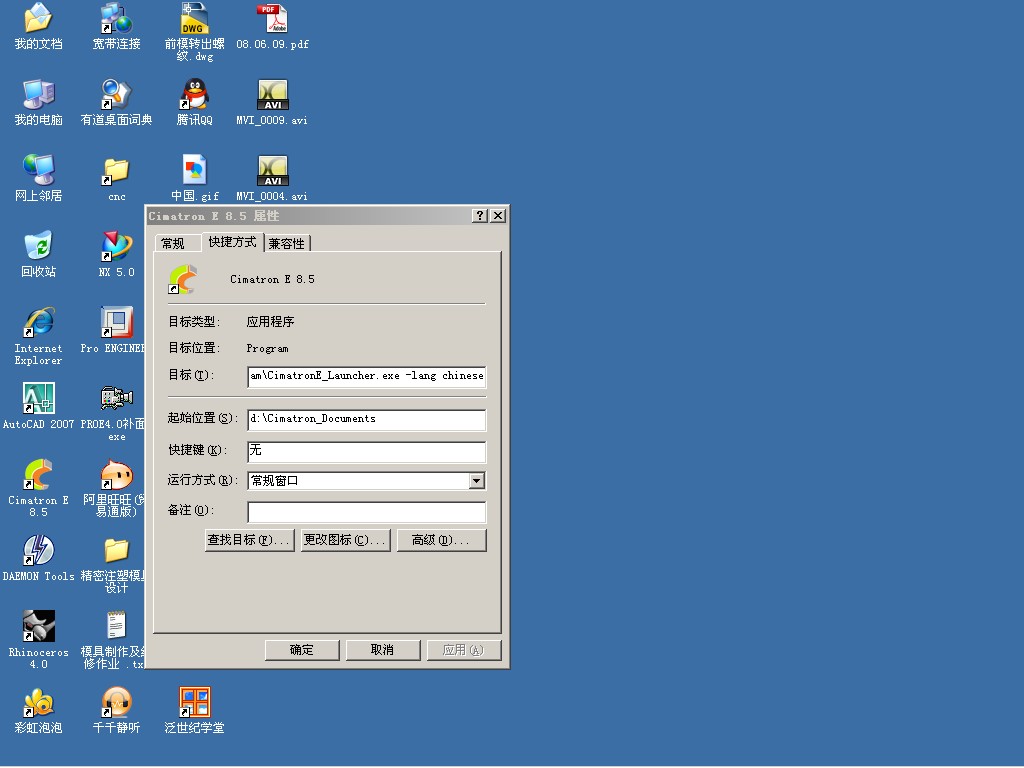Viewport: 1024px width, 768px height.
Task: Click the 快捷键 input field
Action: tap(366, 451)
